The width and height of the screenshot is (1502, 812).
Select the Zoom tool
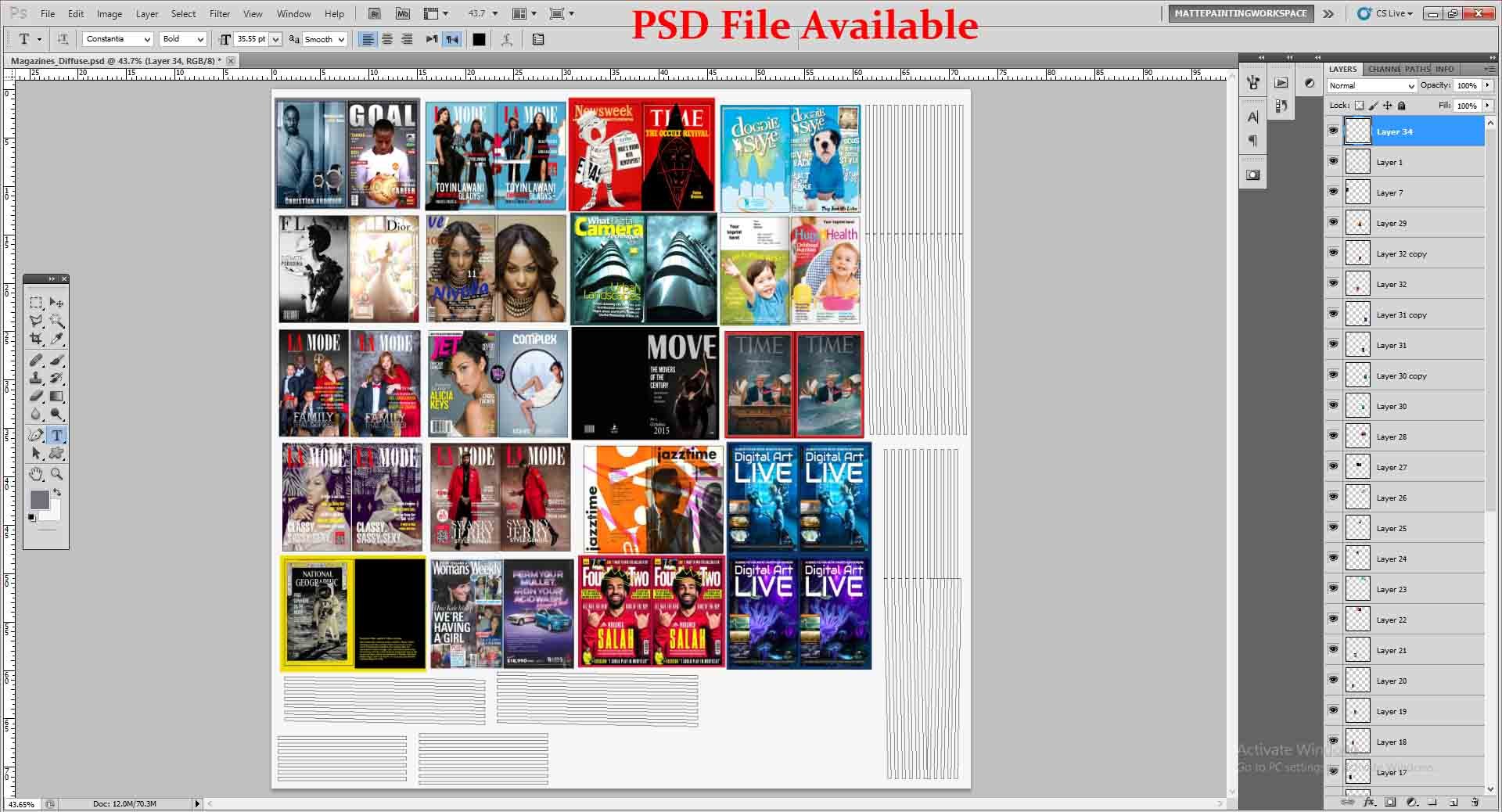pyautogui.click(x=56, y=474)
